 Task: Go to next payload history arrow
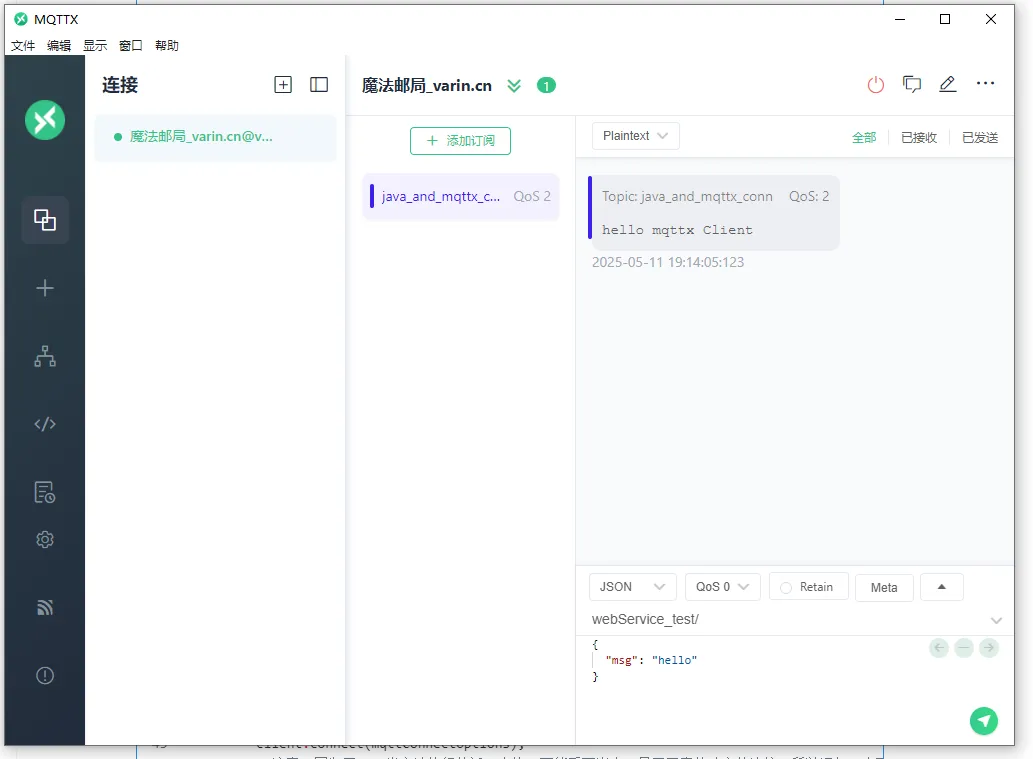coord(989,648)
